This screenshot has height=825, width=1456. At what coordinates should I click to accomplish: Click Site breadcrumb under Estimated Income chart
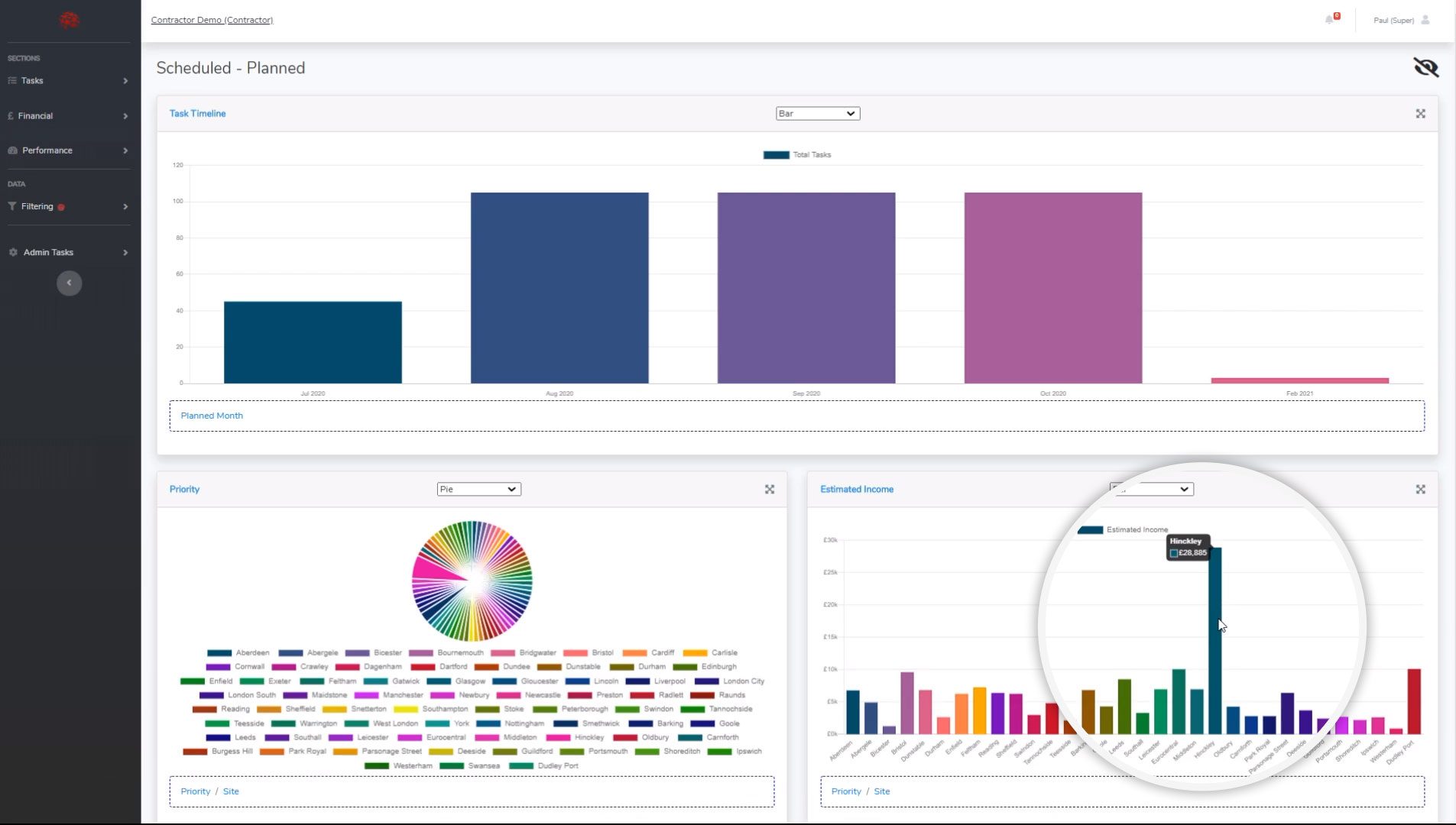(x=882, y=791)
